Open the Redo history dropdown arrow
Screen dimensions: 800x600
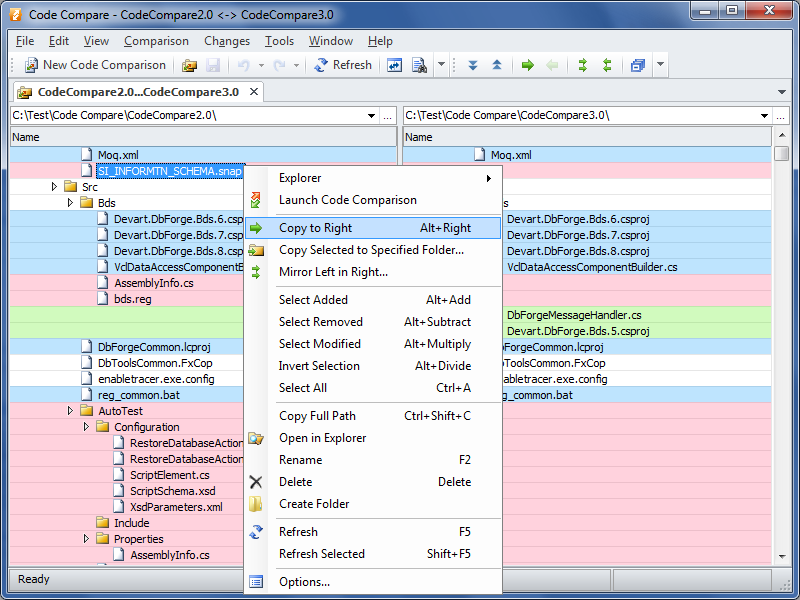point(296,65)
